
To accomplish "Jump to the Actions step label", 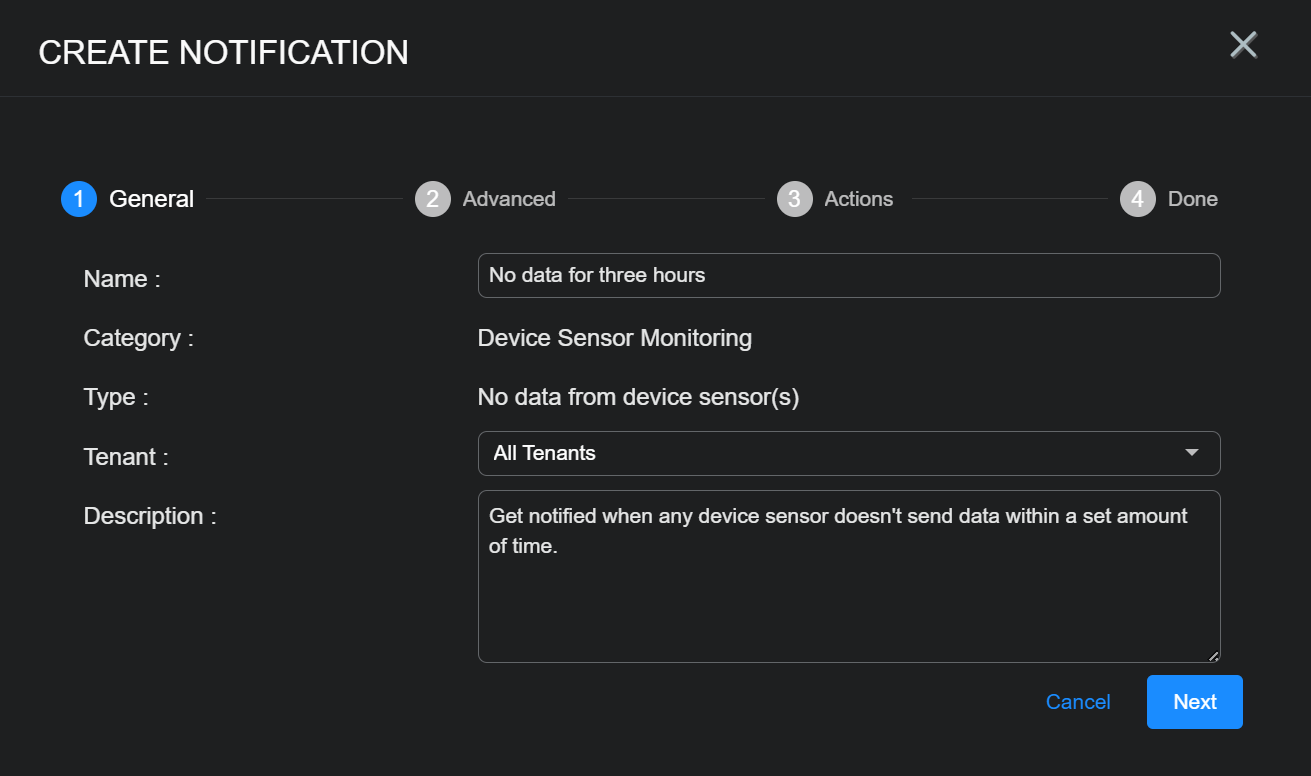I will (x=858, y=199).
